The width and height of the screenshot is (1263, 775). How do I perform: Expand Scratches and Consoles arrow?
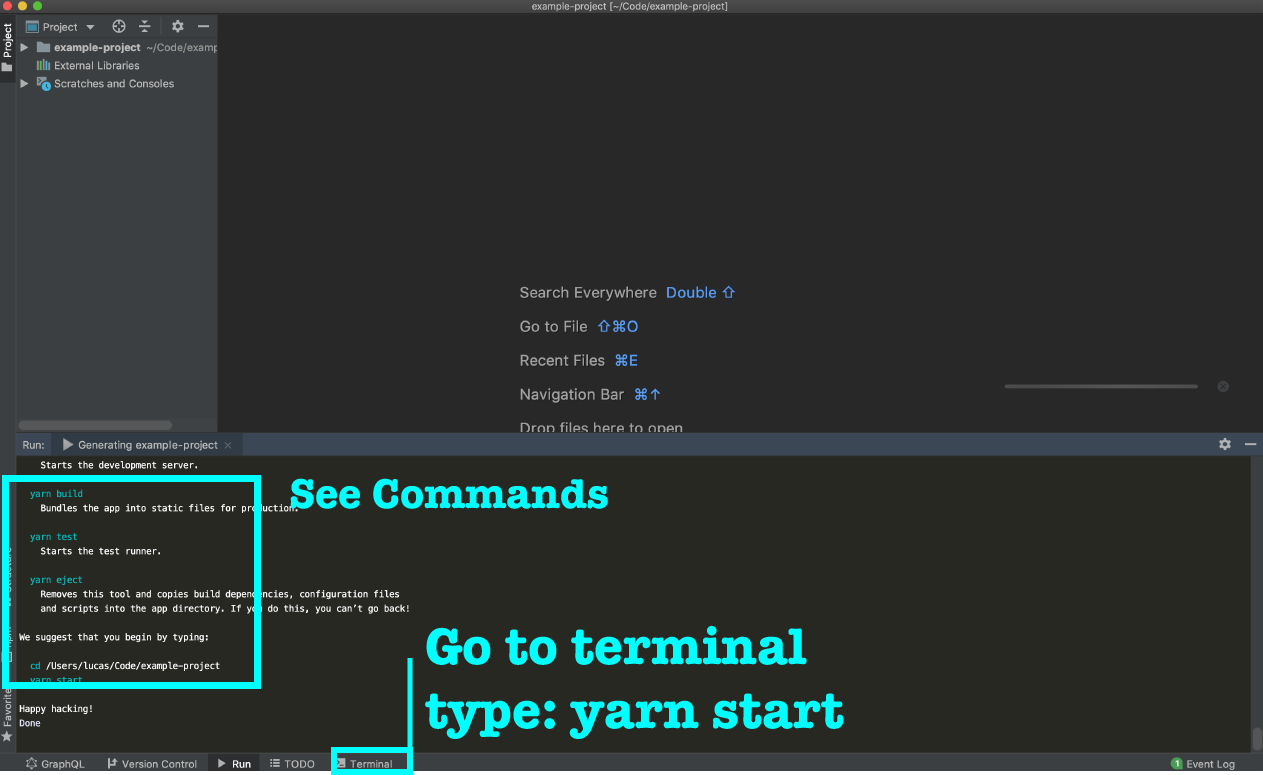24,84
